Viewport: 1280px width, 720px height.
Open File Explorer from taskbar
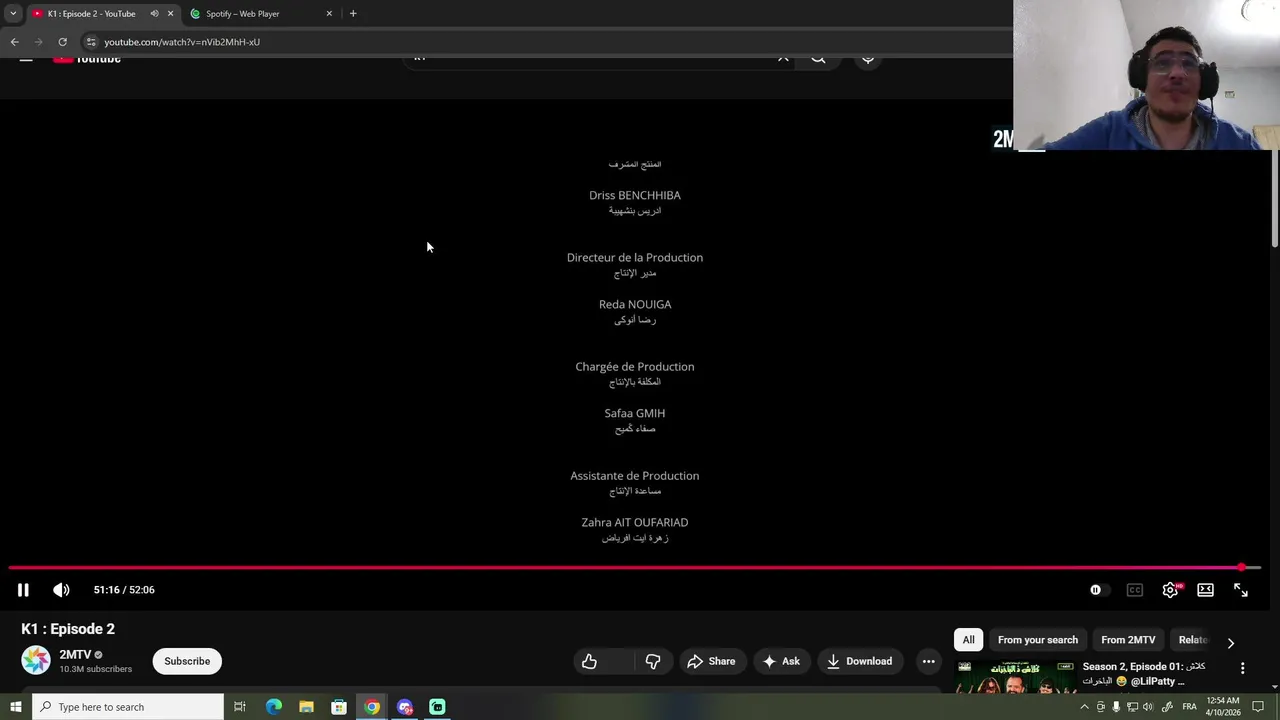(306, 707)
